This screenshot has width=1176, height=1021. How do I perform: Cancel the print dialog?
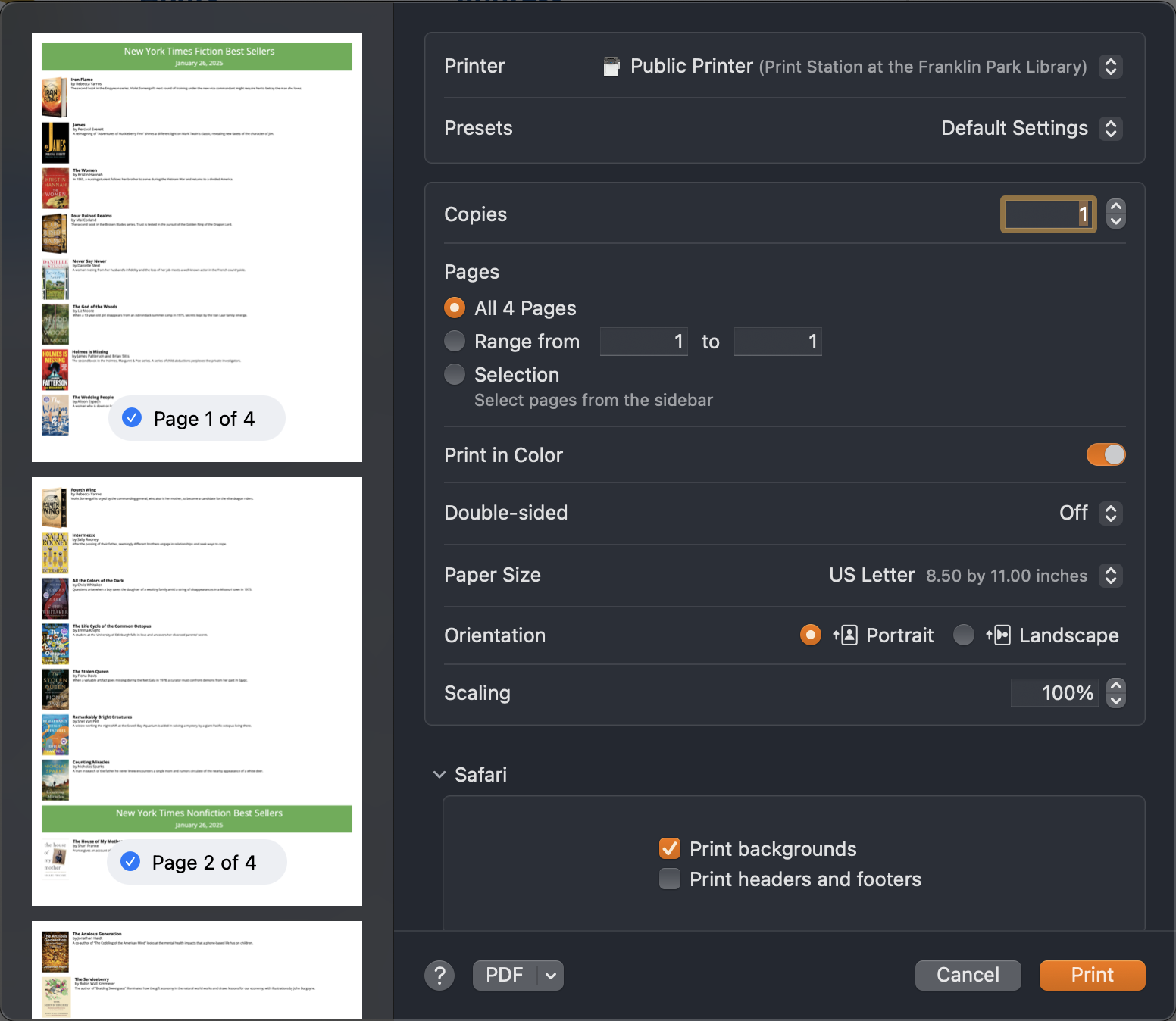968,976
